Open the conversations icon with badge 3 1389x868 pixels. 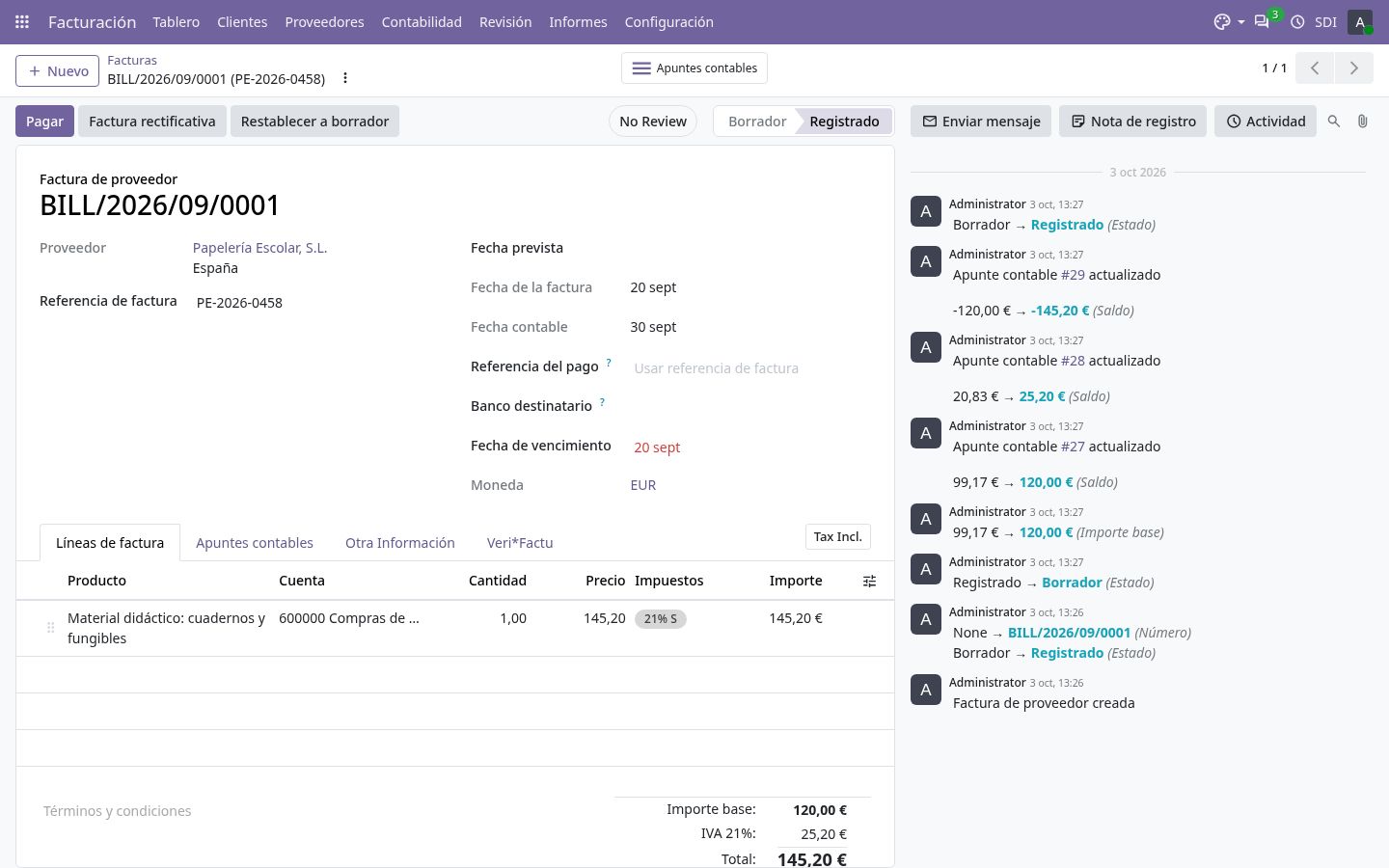(x=1262, y=21)
